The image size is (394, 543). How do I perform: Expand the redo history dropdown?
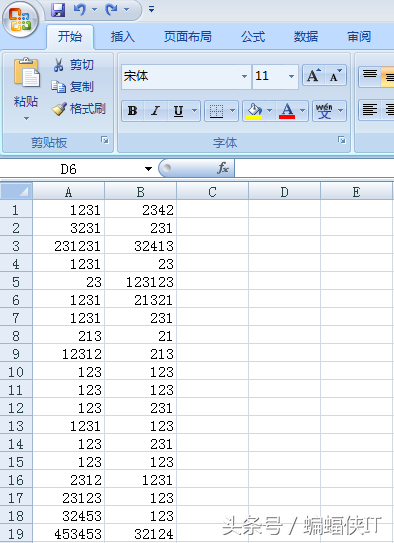pyautogui.click(x=126, y=10)
